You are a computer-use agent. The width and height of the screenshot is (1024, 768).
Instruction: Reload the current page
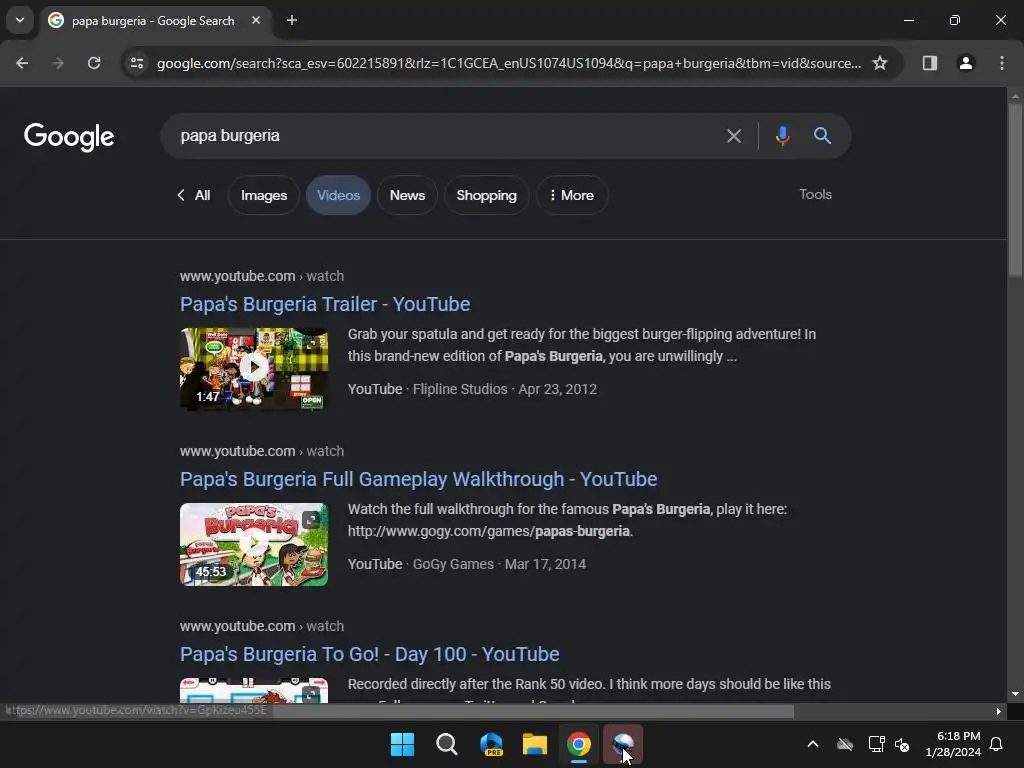coord(94,63)
